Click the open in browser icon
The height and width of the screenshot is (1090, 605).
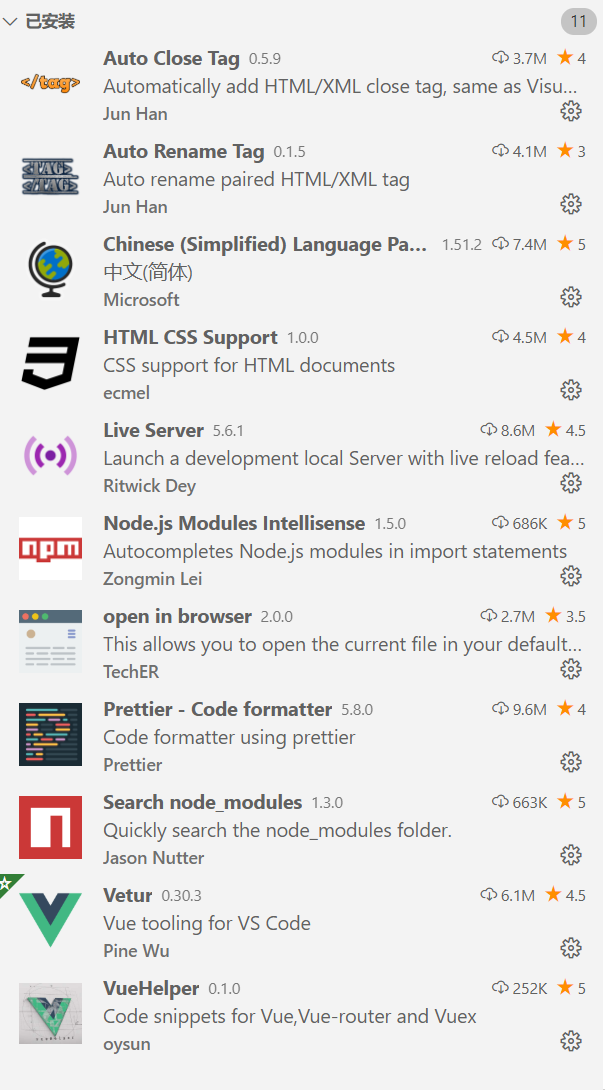click(50, 642)
